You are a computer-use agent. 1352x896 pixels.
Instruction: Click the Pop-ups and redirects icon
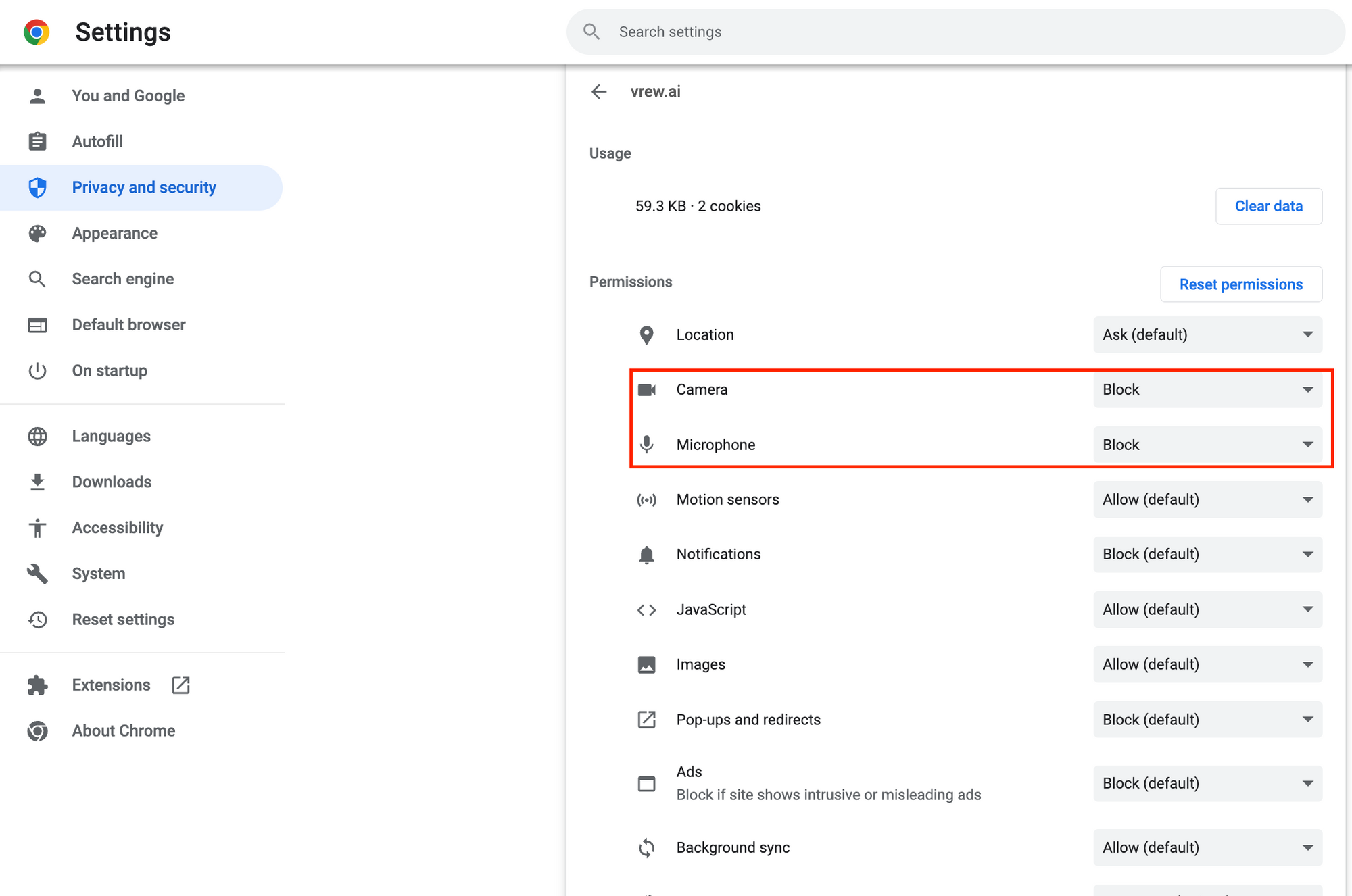pyautogui.click(x=647, y=720)
